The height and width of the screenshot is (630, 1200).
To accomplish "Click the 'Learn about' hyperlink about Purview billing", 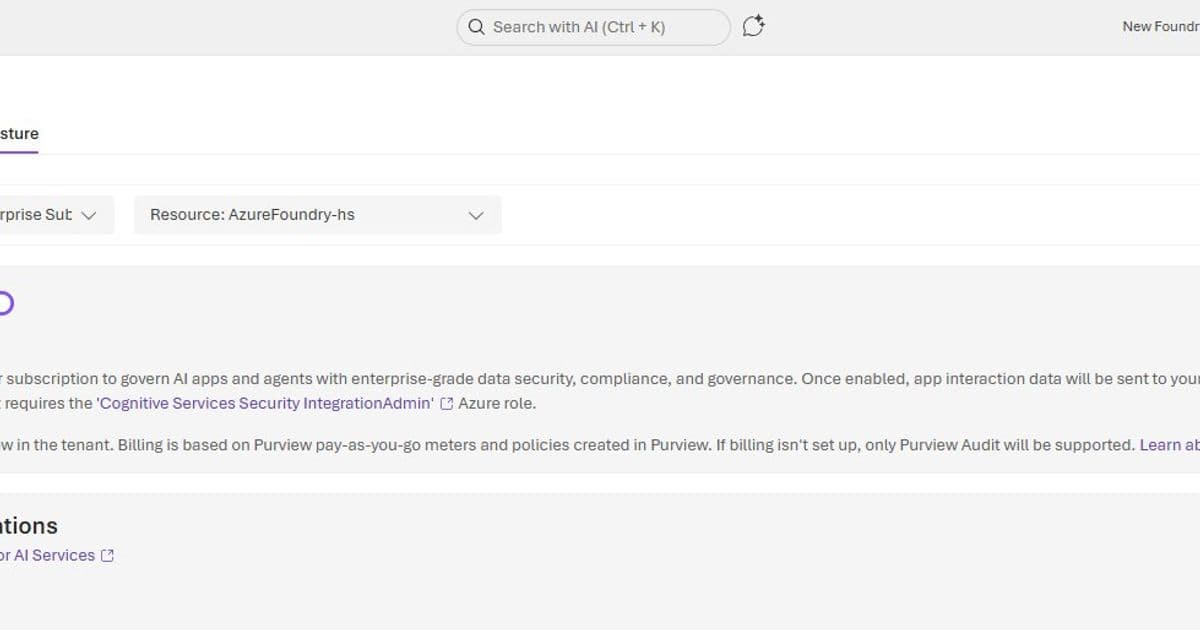I will coord(1168,444).
